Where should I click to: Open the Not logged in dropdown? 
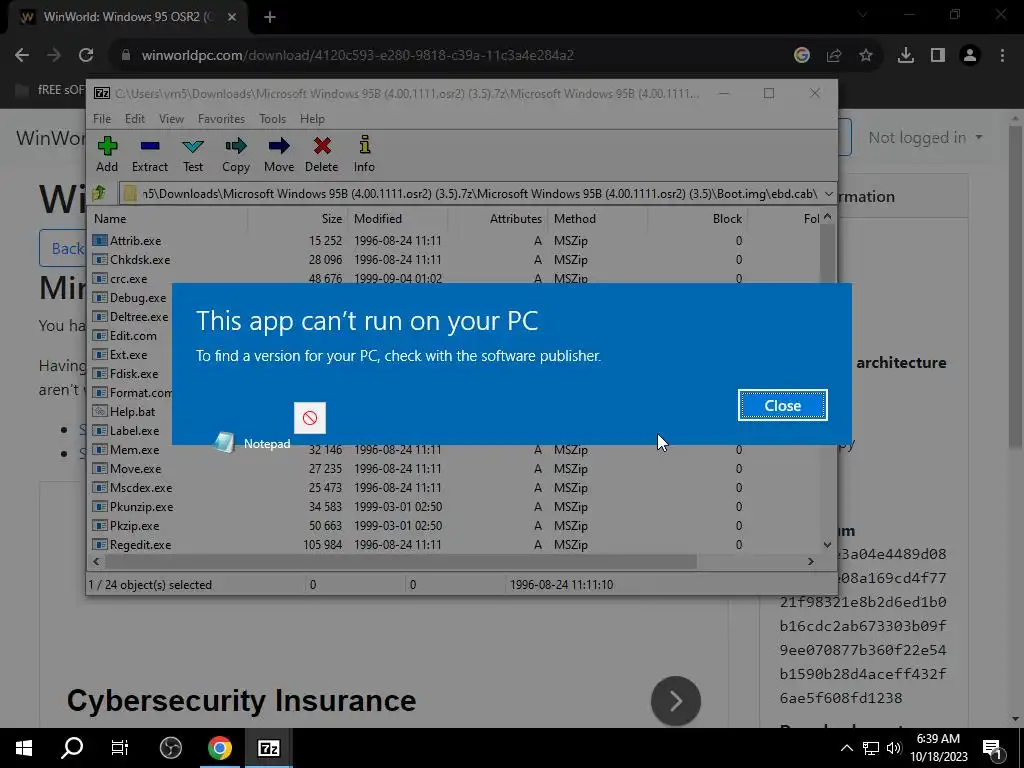click(925, 138)
